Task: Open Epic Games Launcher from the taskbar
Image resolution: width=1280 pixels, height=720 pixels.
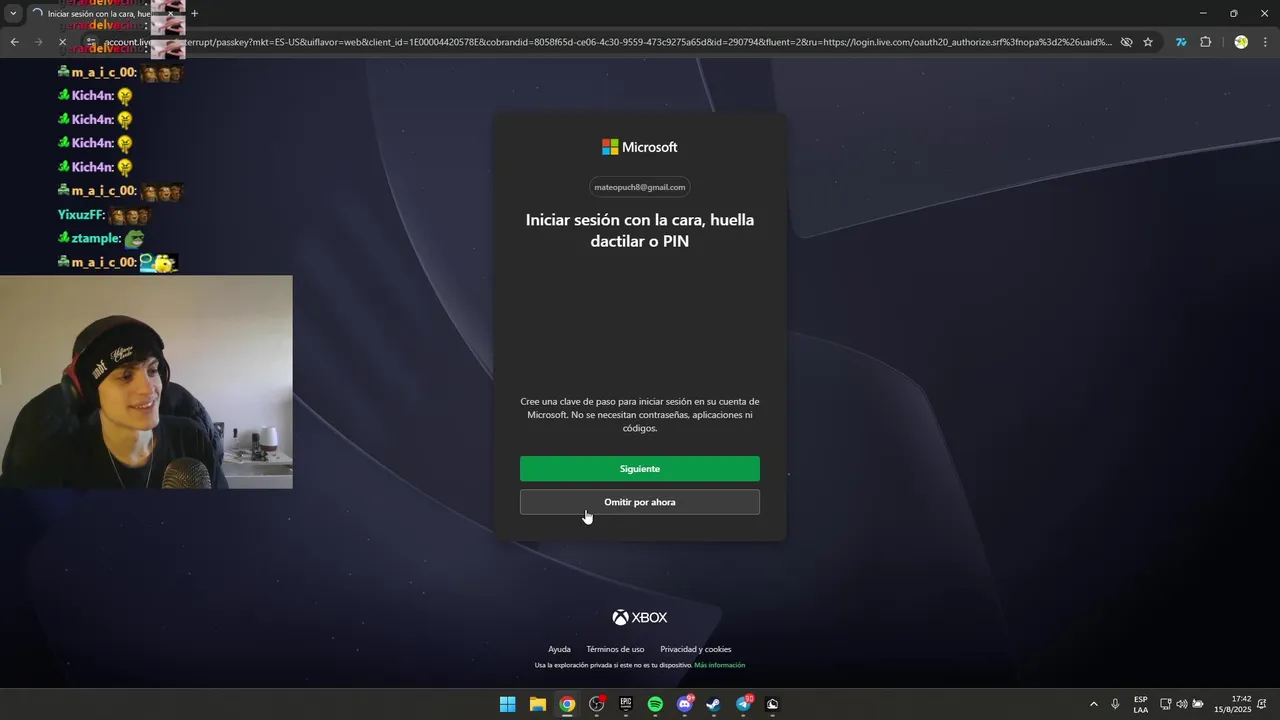Action: [626, 704]
